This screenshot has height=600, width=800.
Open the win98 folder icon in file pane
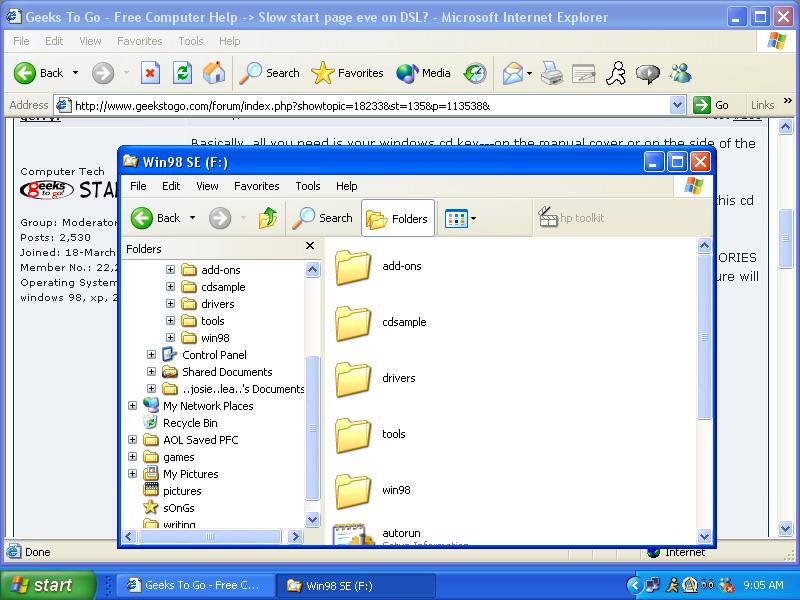(x=352, y=491)
